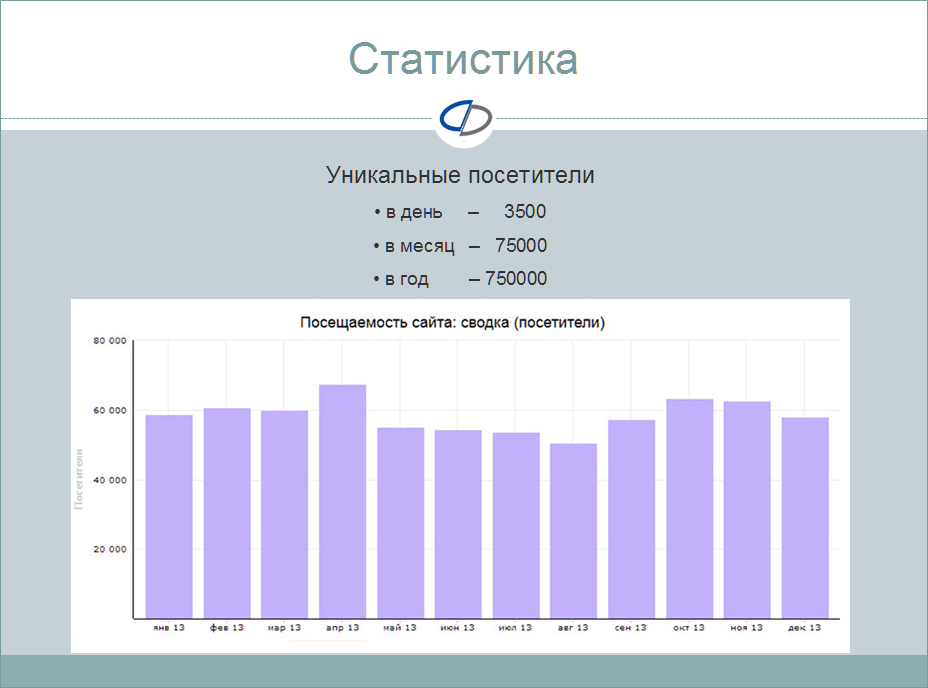Screen dimensions: 928x688
Task: Click the blue circular logo icon
Action: (464, 119)
